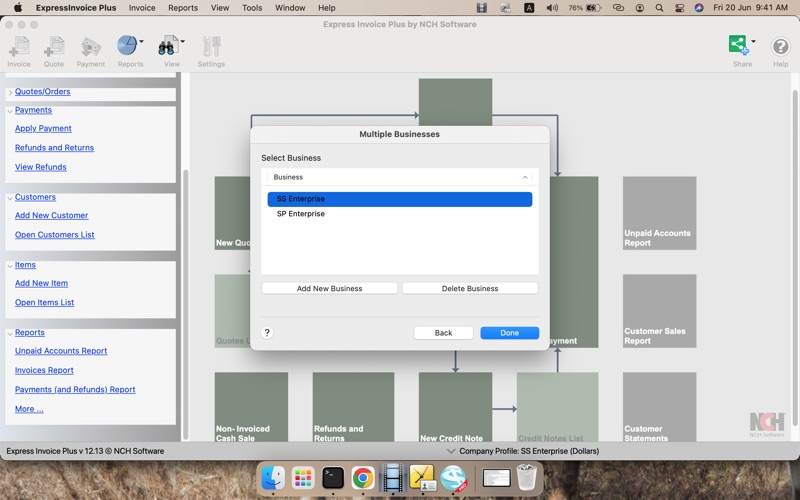Open Spotlight search in menu bar
This screenshot has height=500, width=800.
(659, 8)
